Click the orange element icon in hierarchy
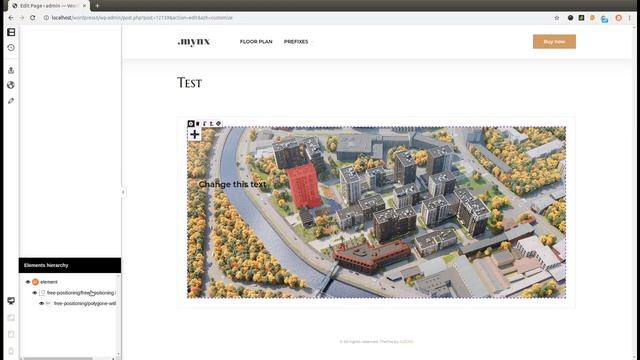Screen dimensions: 640x360 (x=36, y=282)
